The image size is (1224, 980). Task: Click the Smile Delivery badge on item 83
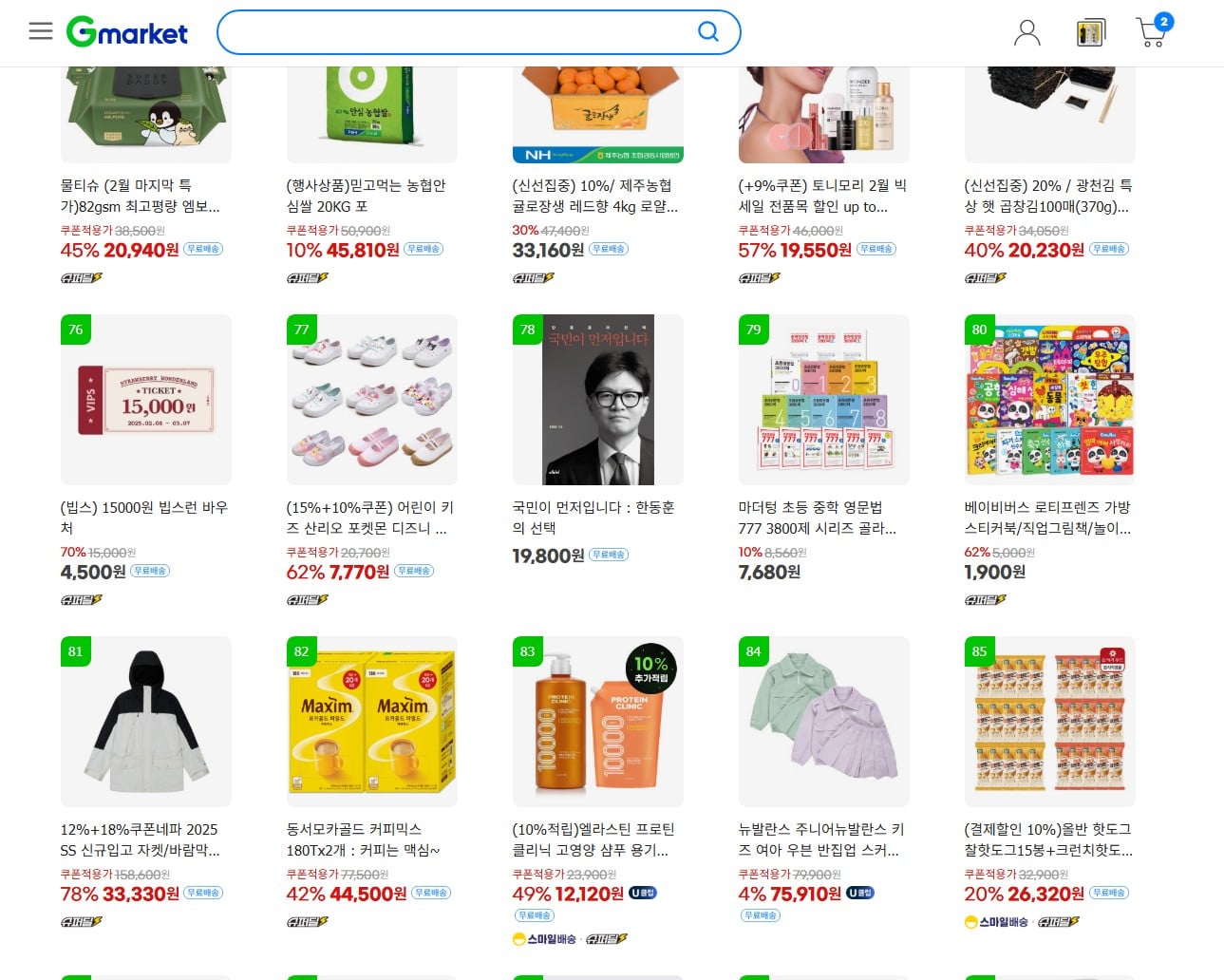(545, 939)
